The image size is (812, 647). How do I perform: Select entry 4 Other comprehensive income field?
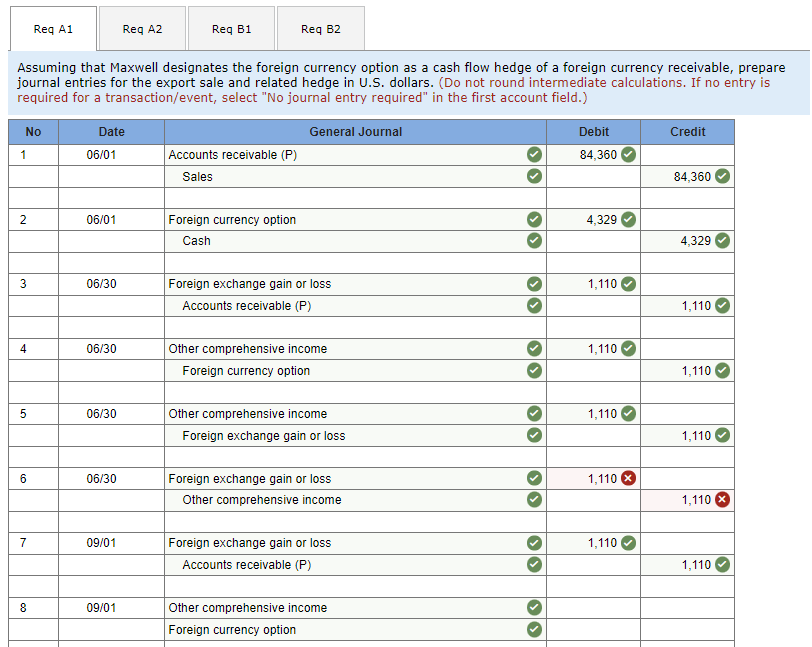355,349
